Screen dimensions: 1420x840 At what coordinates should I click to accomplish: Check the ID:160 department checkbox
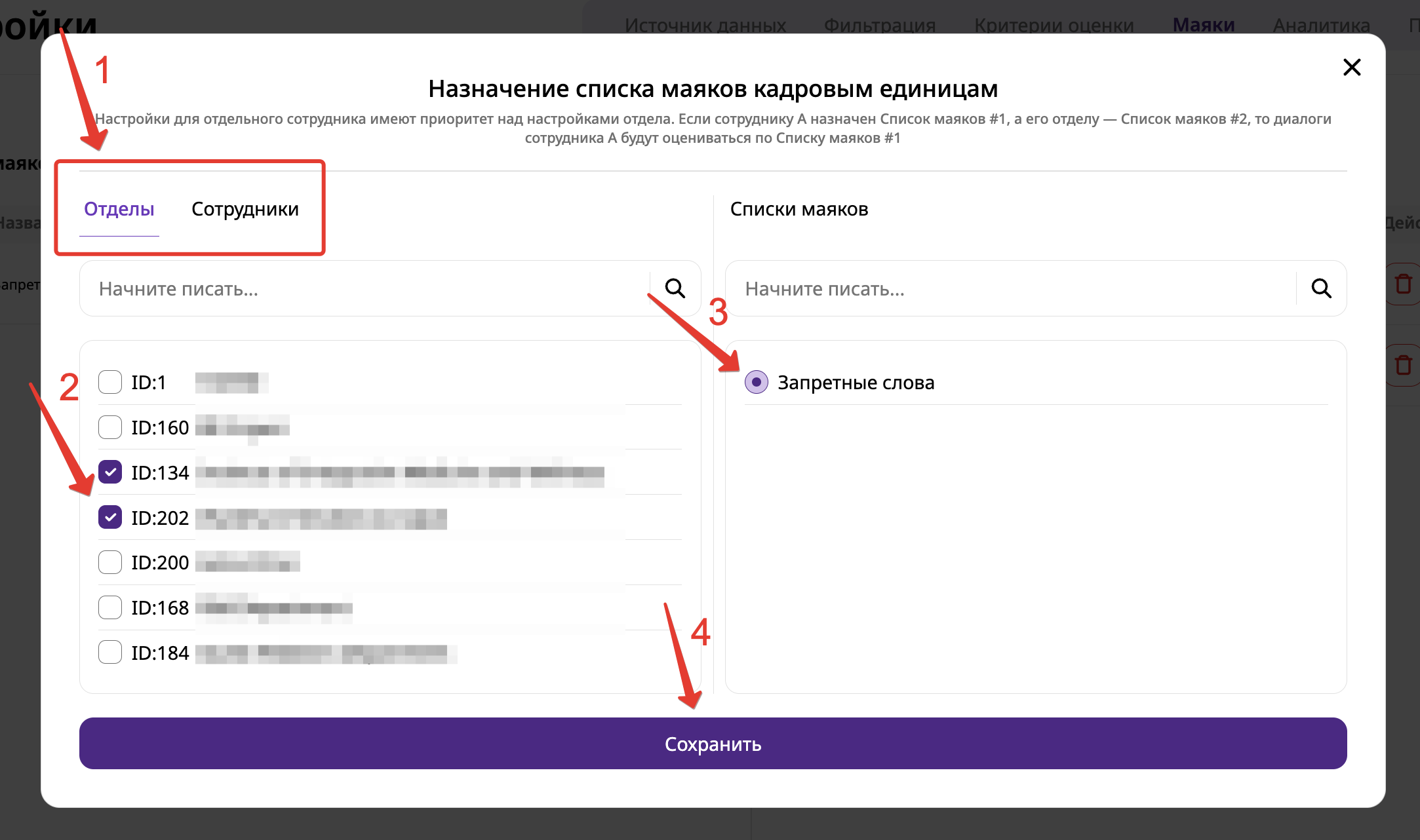click(110, 427)
